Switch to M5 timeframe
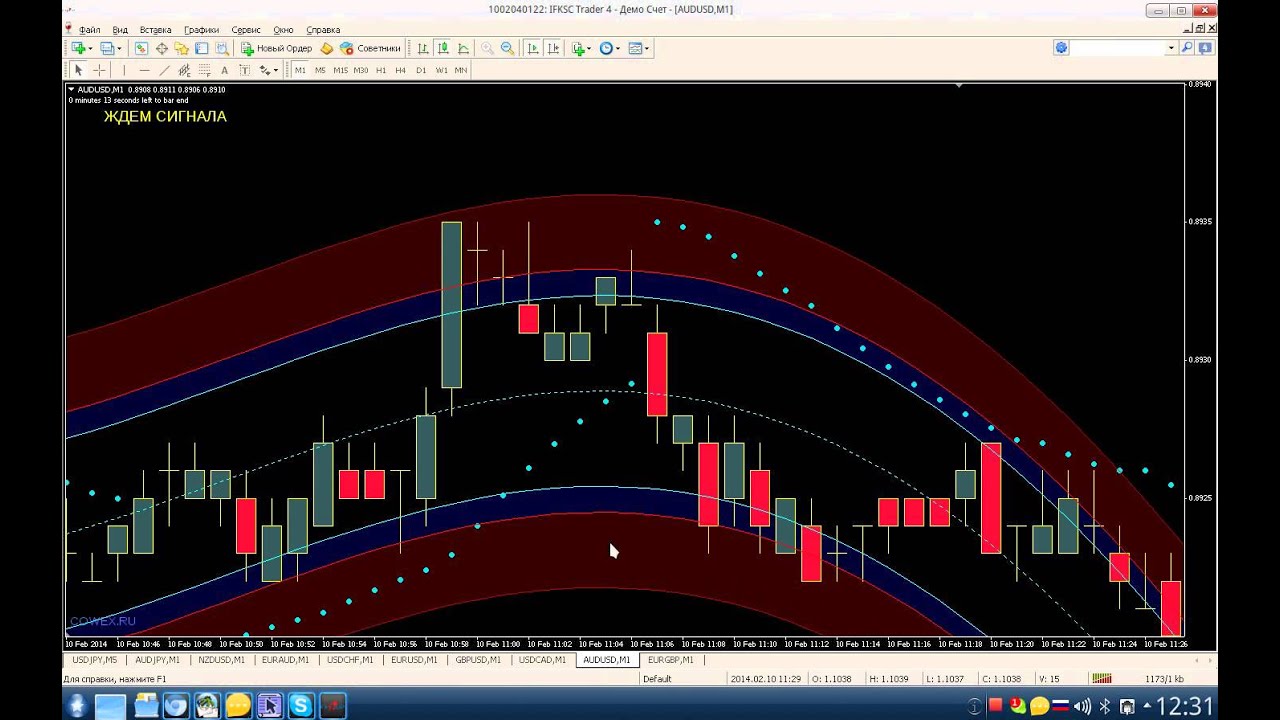The height and width of the screenshot is (720, 1280). pos(320,70)
